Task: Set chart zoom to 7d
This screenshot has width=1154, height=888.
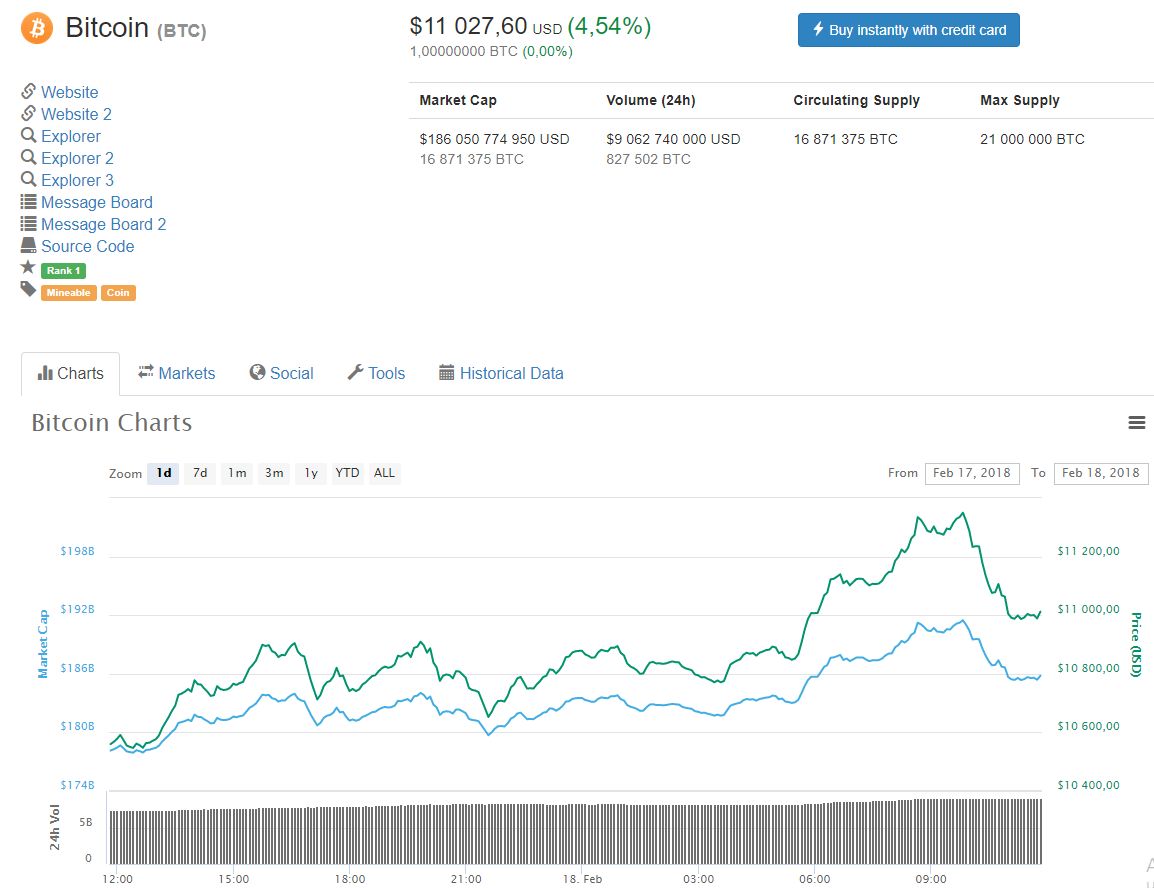Action: click(x=200, y=473)
